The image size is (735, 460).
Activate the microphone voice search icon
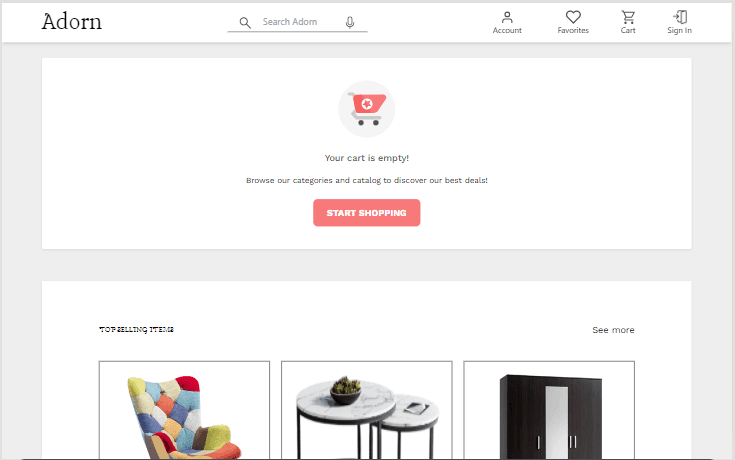tap(350, 22)
